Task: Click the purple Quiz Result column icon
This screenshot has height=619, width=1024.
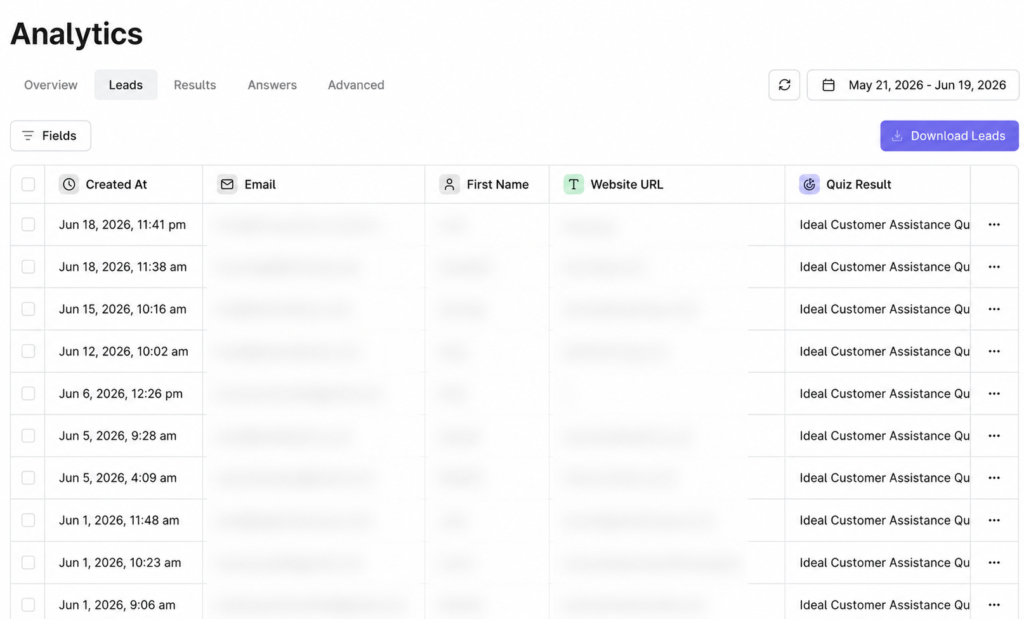Action: click(x=809, y=185)
